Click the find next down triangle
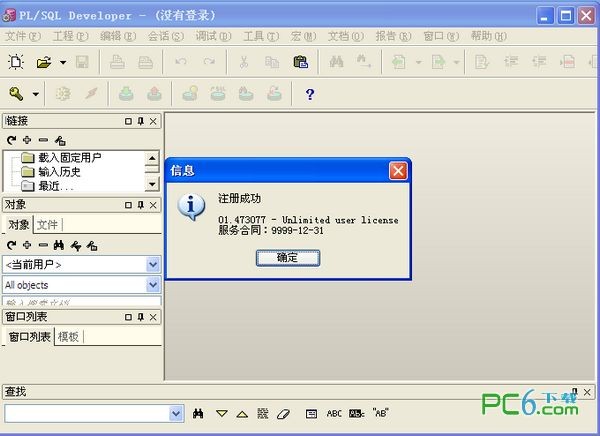The width and height of the screenshot is (600, 436). coord(222,414)
